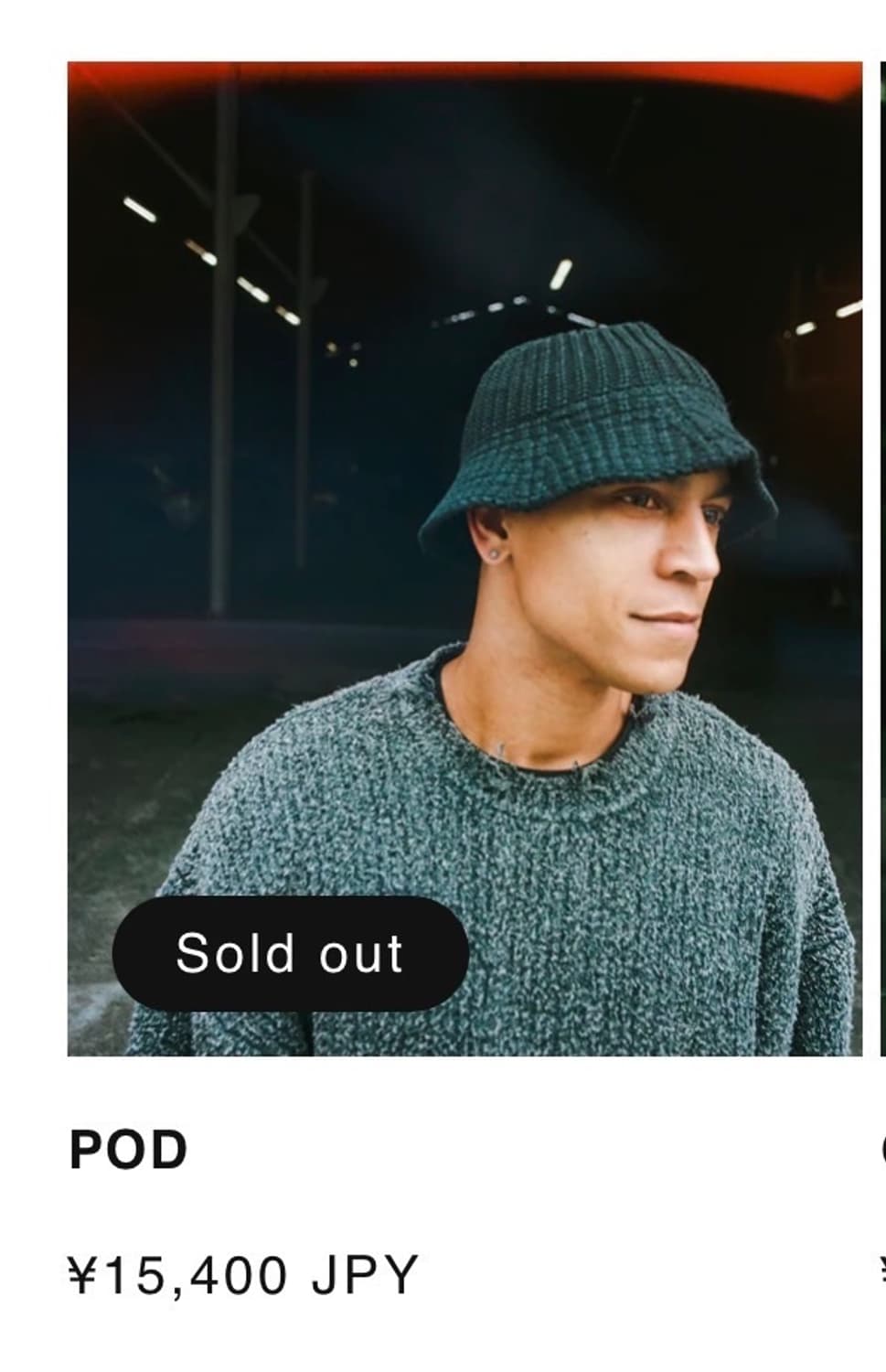Click the 'JPY' currency label
886x1372 pixels.
pos(365,1274)
